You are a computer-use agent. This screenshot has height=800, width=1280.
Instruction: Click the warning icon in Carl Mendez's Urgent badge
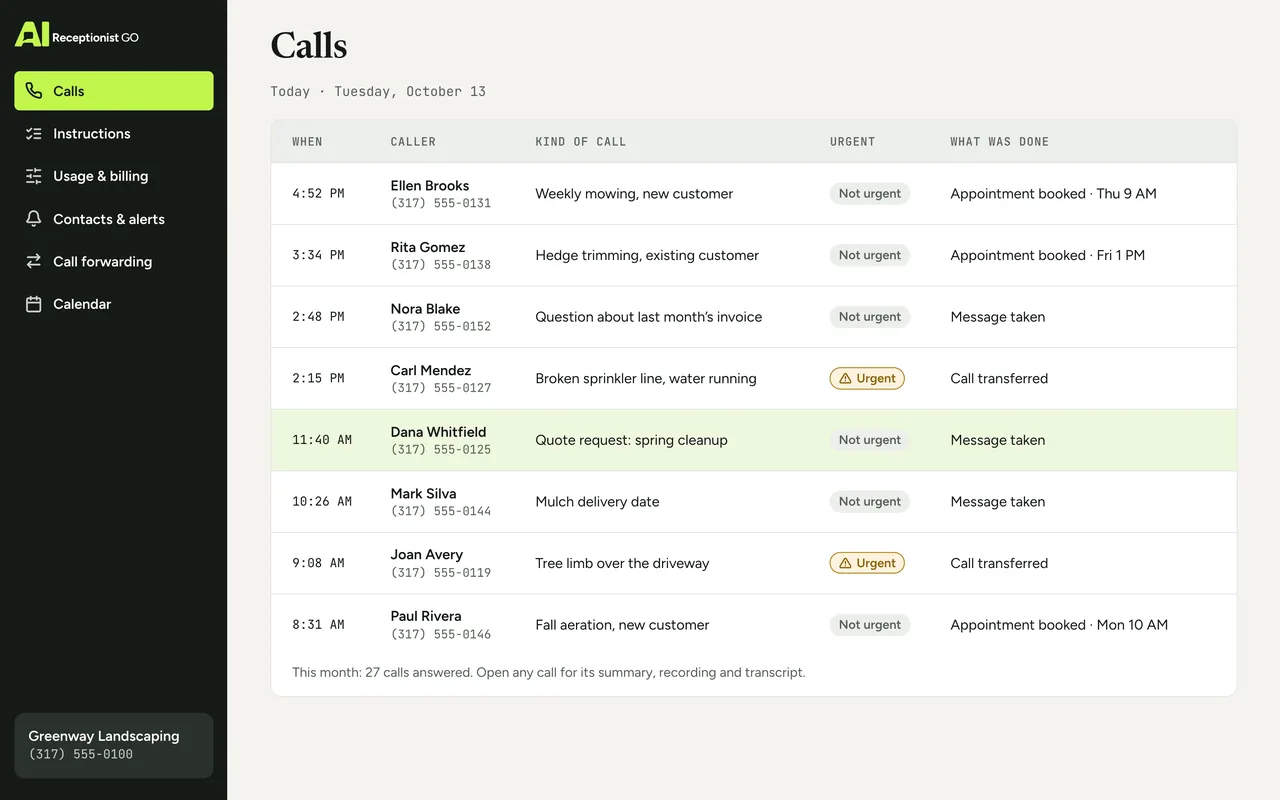click(x=845, y=379)
